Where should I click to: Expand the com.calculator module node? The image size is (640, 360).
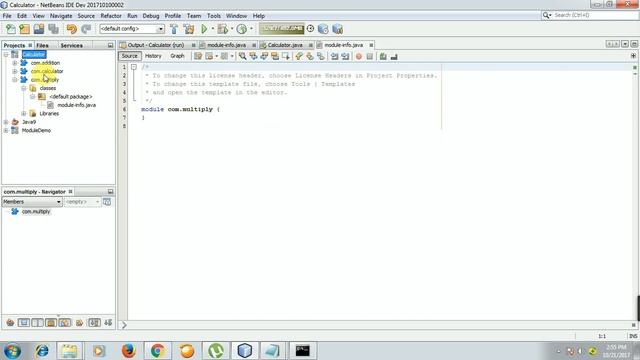15,71
